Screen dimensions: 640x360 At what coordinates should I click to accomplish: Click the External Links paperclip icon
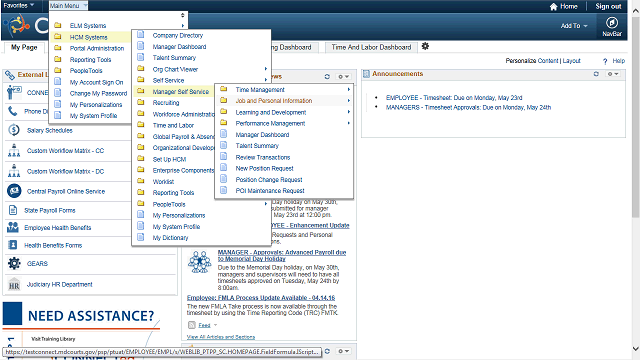click(10, 75)
